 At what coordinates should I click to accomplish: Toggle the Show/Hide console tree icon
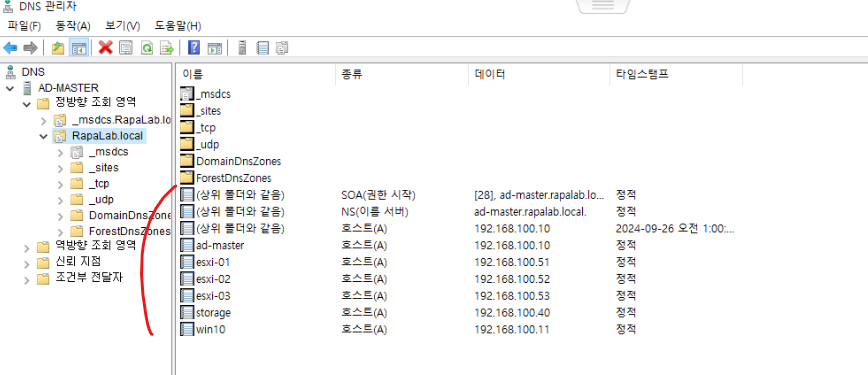(78, 48)
